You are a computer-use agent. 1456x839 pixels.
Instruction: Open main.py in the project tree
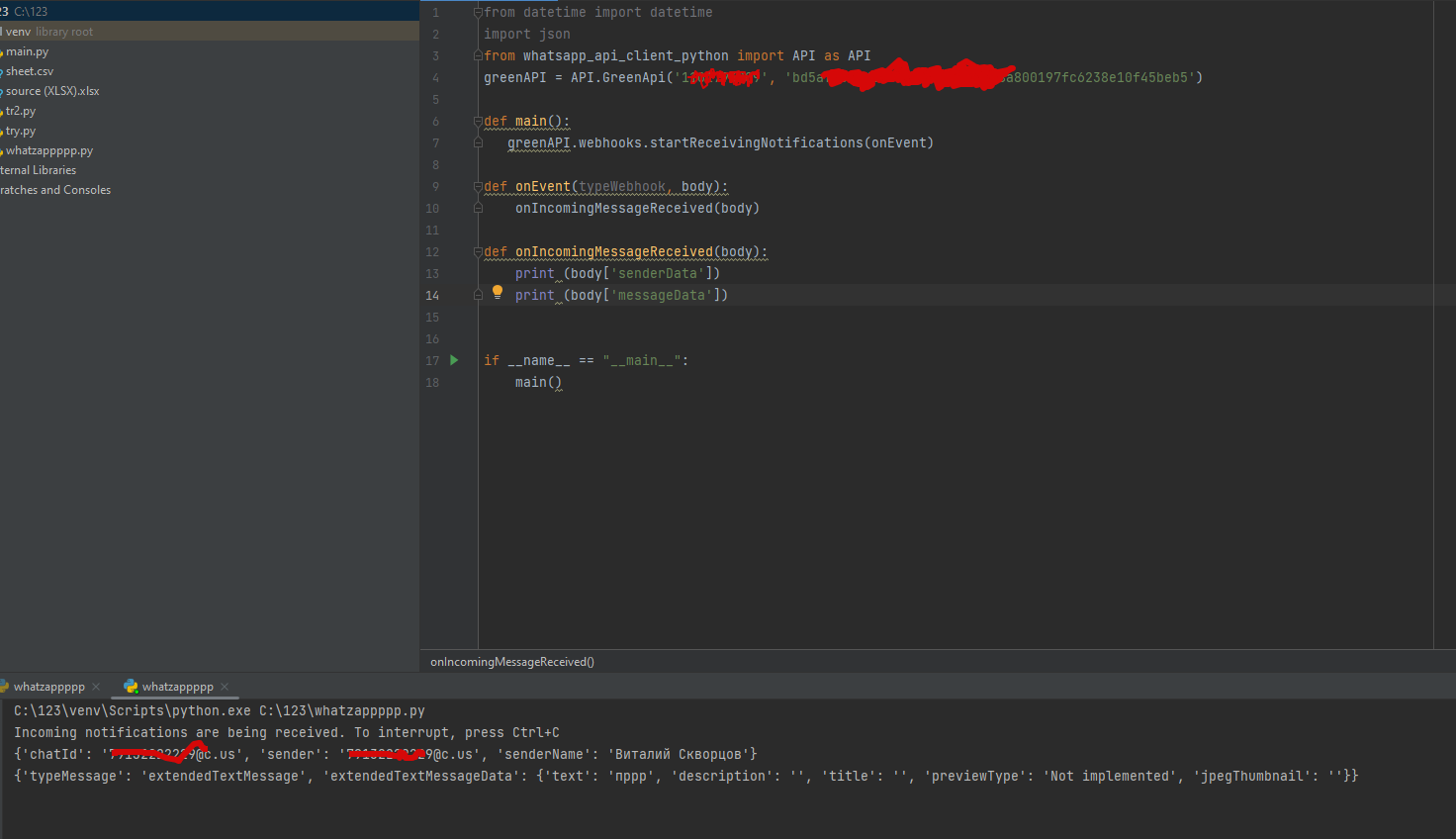(27, 51)
